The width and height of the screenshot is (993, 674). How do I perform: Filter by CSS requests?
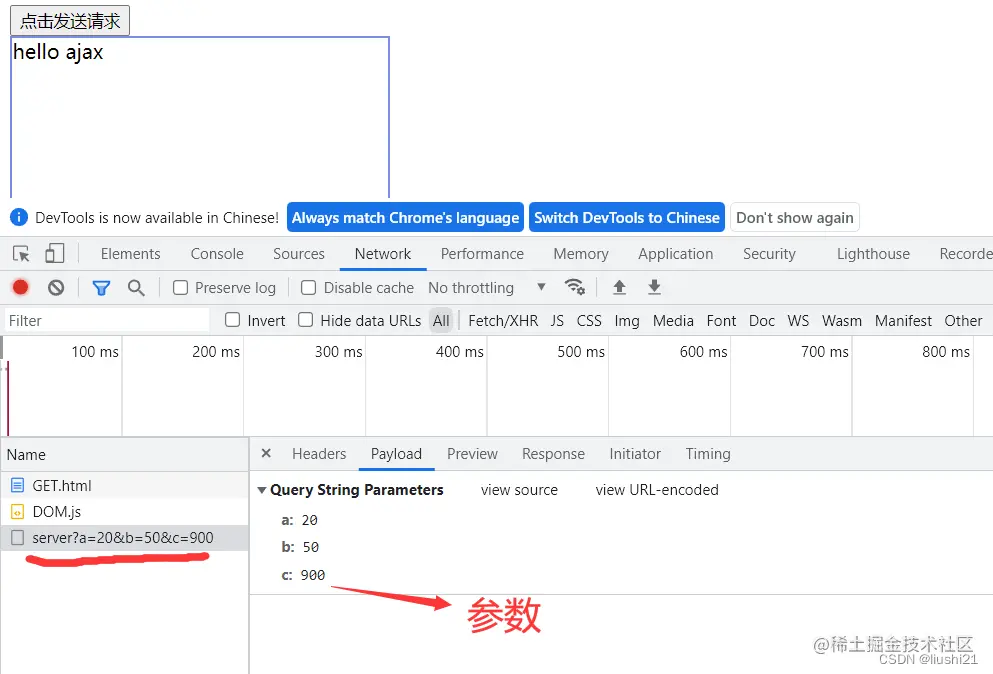tap(588, 321)
